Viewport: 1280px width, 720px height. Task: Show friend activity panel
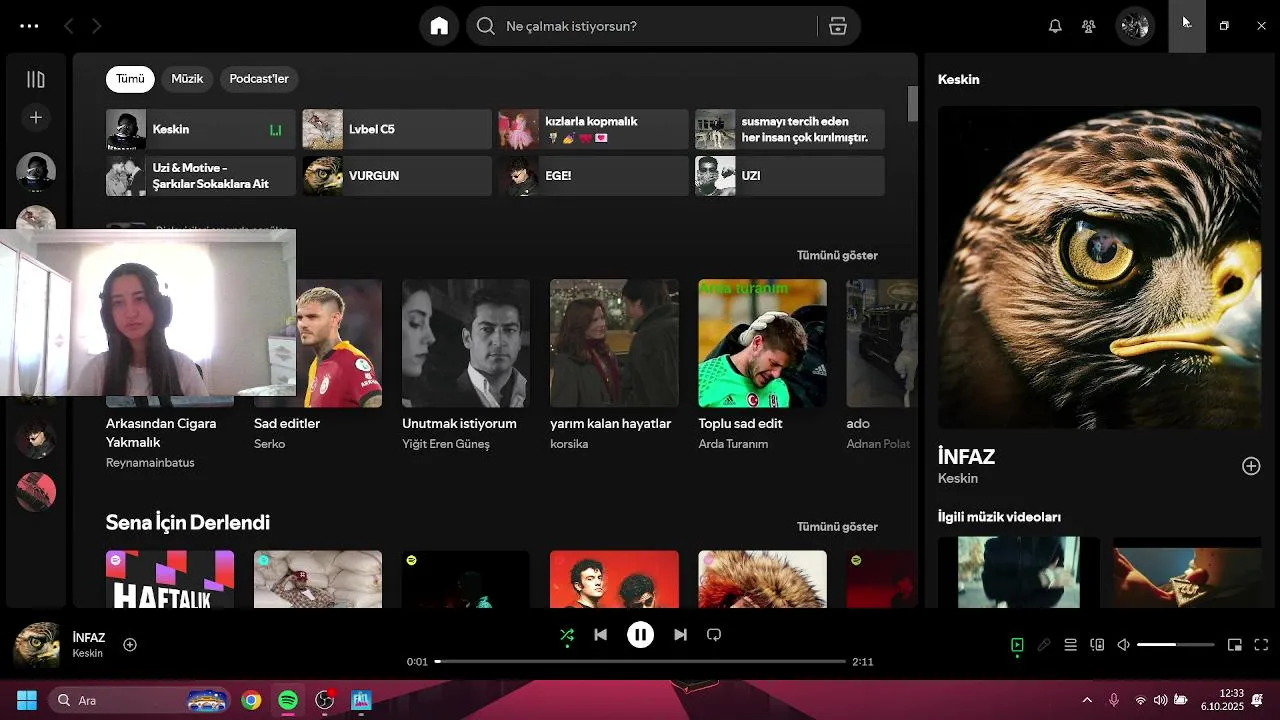coord(1089,26)
